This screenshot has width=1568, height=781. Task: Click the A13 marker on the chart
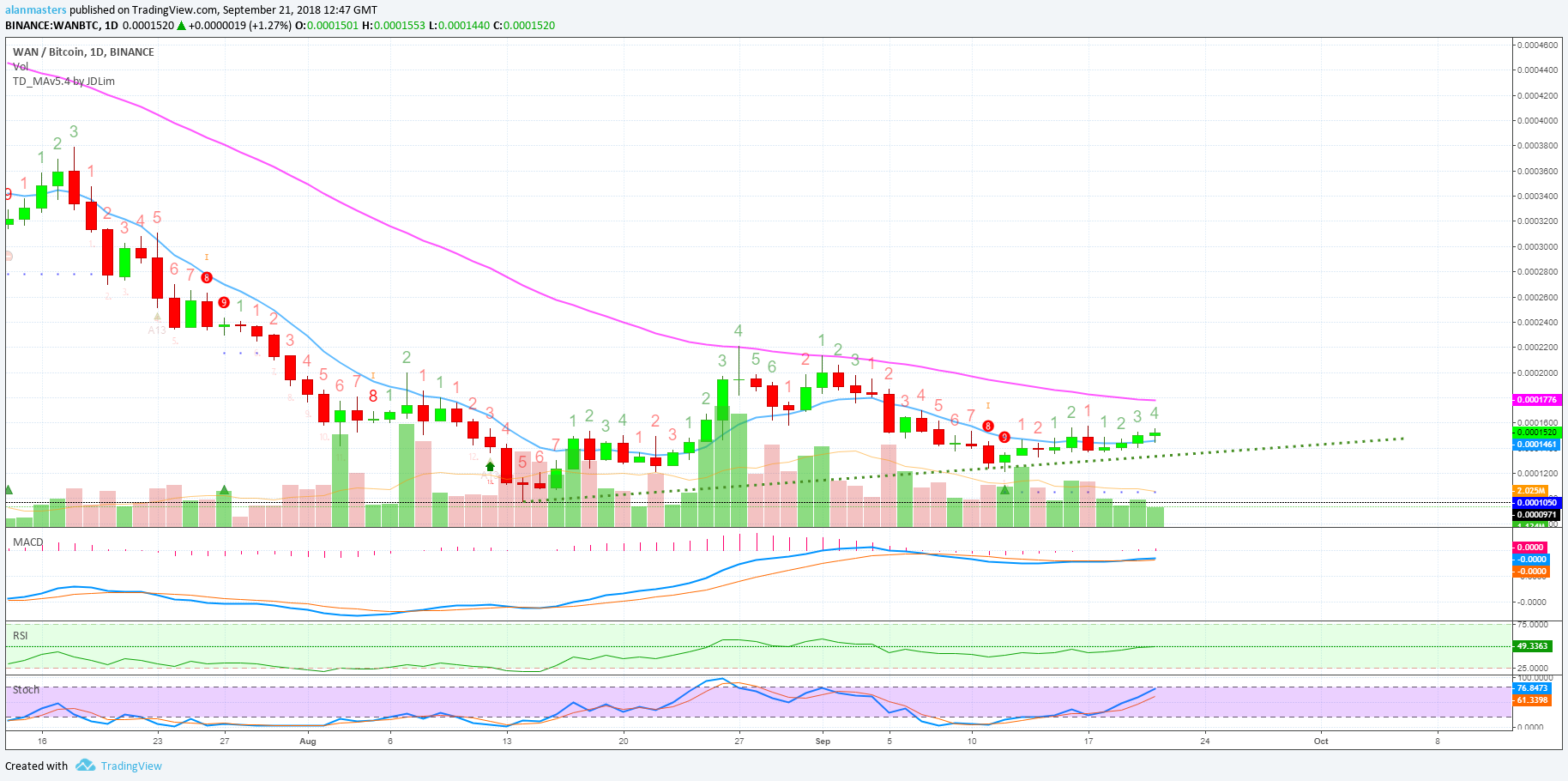coord(157,330)
